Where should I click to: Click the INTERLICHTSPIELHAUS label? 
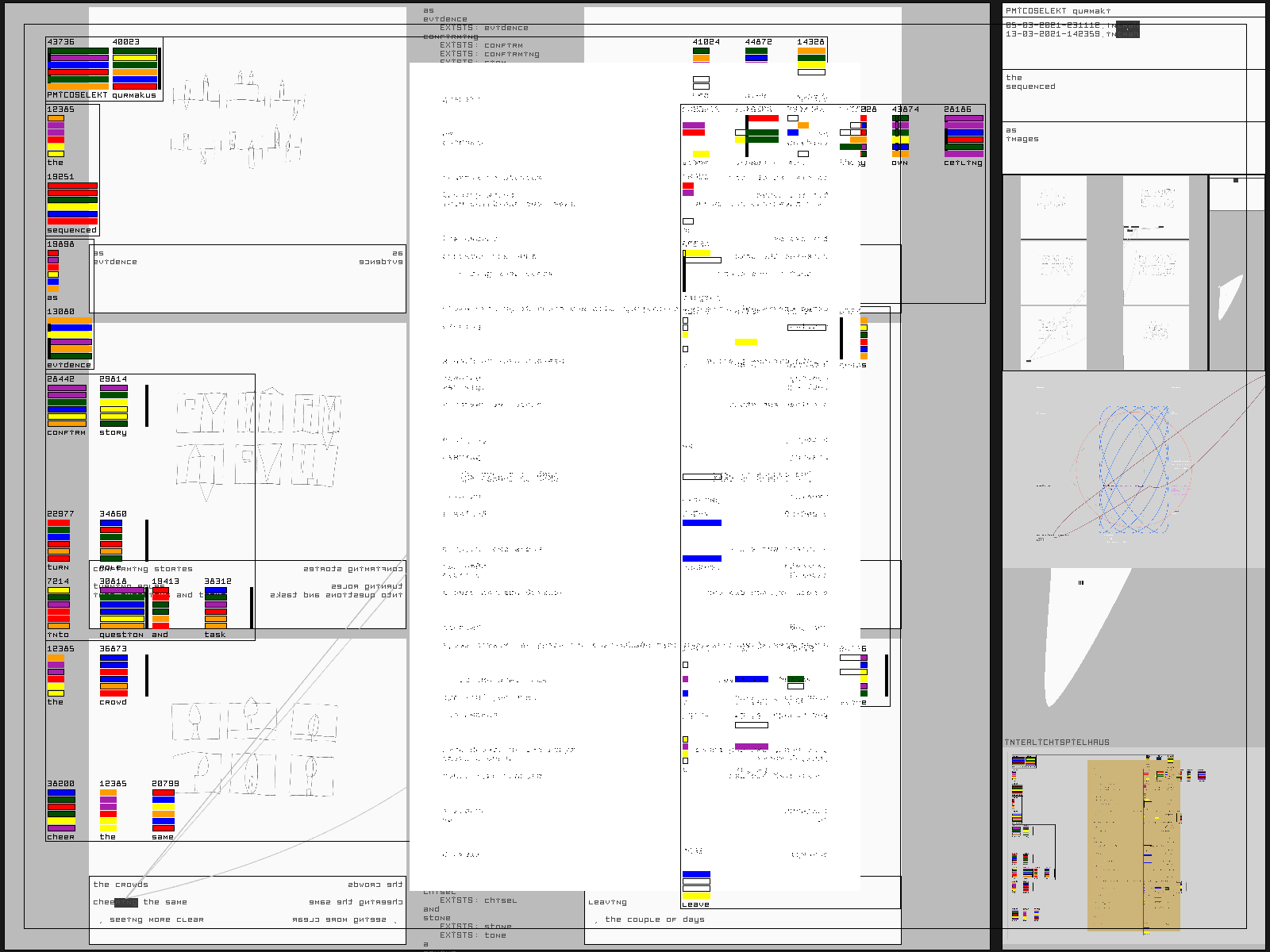tap(1056, 743)
